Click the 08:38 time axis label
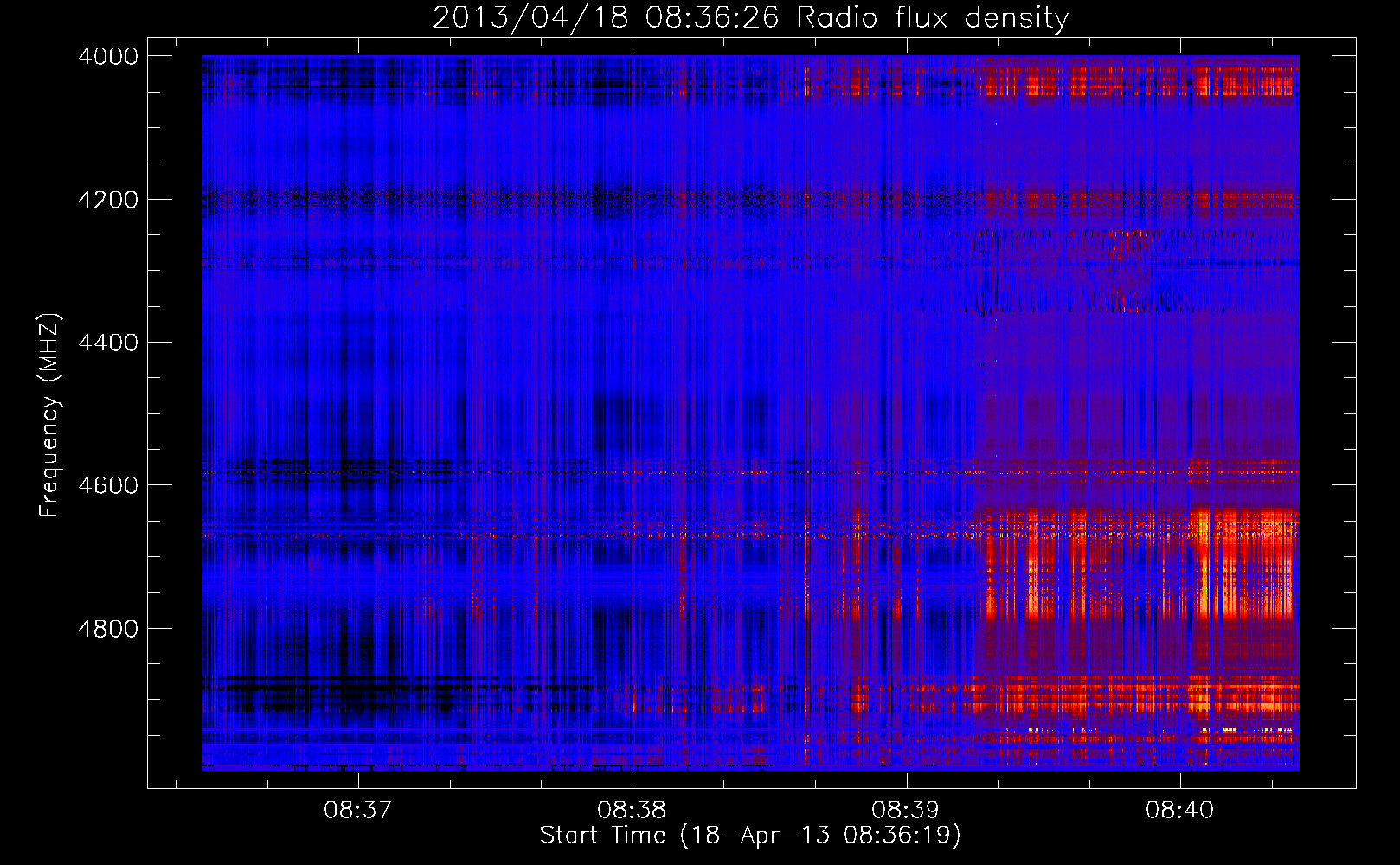1400x865 pixels. pyautogui.click(x=632, y=811)
